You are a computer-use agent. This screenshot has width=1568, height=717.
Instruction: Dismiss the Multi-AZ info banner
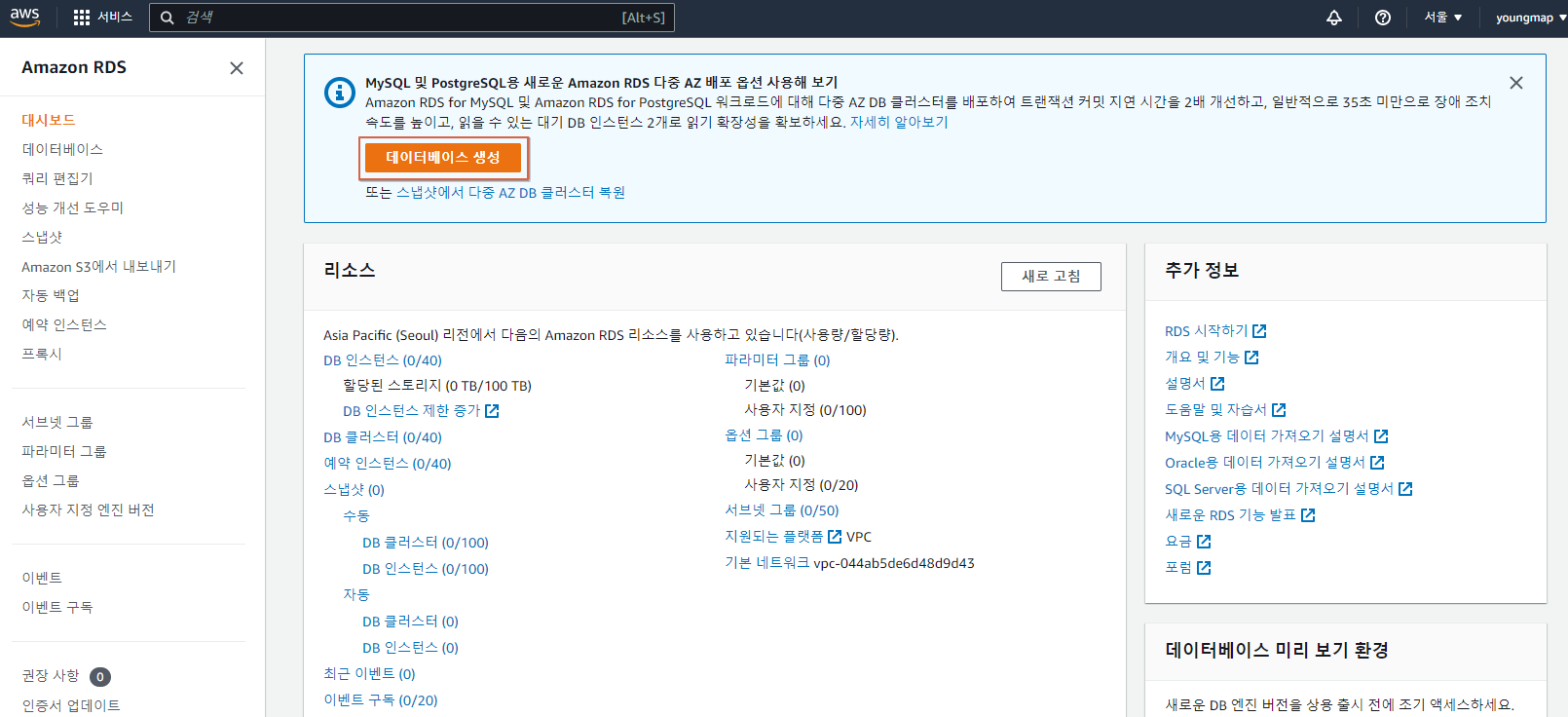[x=1516, y=83]
